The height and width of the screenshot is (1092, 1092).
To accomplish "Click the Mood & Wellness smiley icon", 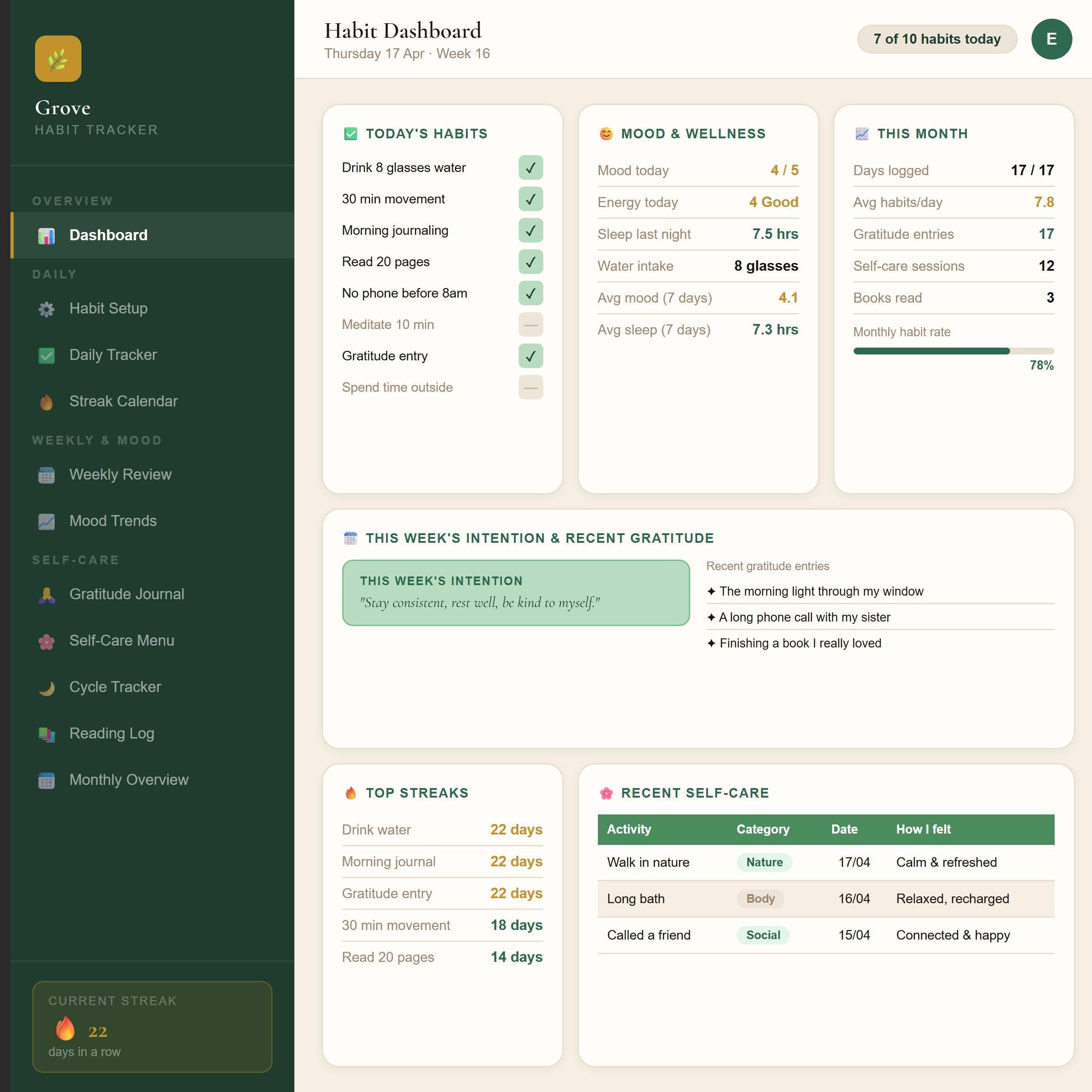I will (x=606, y=134).
